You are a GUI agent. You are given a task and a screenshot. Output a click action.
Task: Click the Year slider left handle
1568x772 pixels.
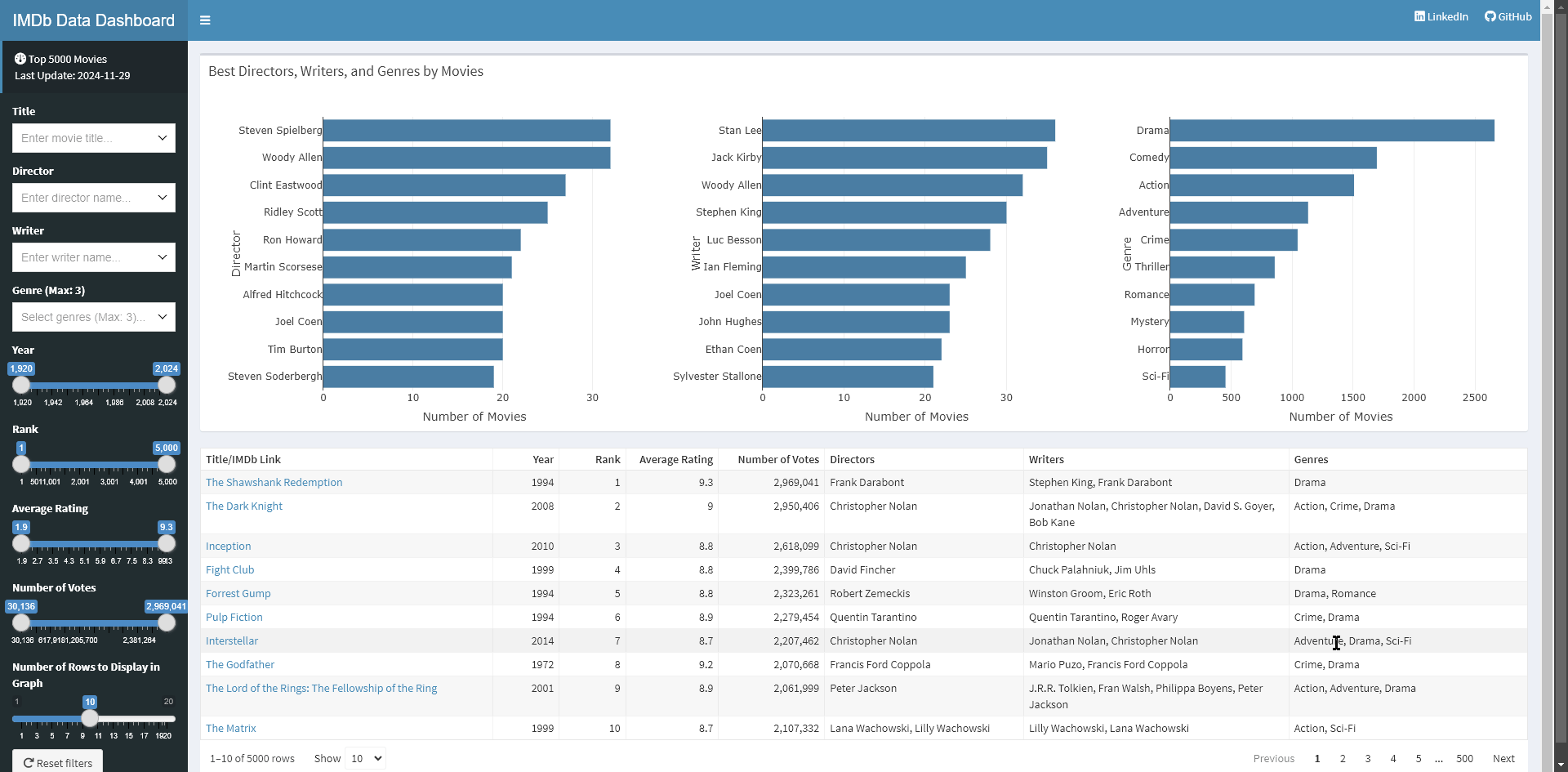tap(21, 385)
